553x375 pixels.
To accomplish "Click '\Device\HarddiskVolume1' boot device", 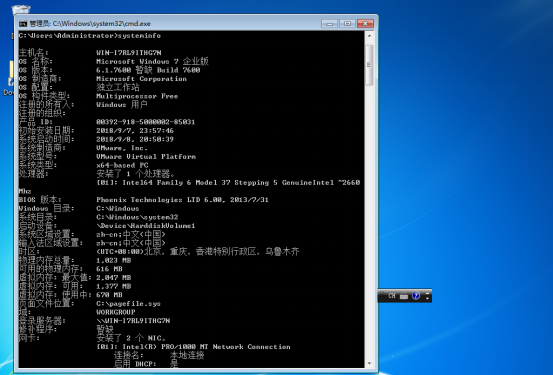I will [x=146, y=225].
